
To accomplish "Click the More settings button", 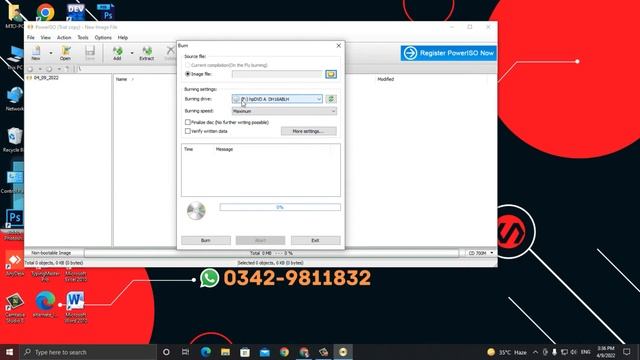I will point(309,131).
